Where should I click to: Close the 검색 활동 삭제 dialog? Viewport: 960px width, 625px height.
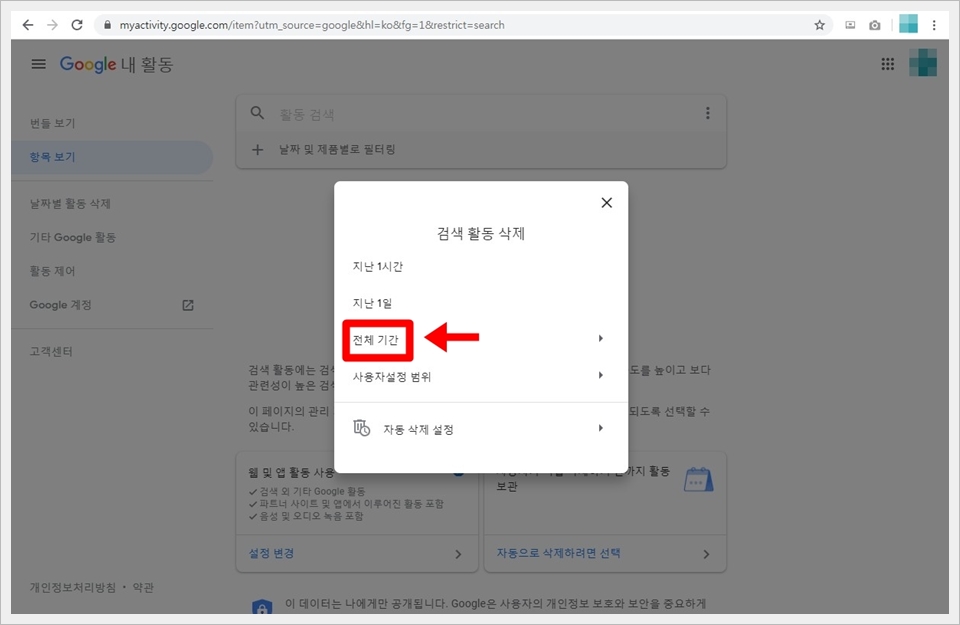[x=607, y=203]
